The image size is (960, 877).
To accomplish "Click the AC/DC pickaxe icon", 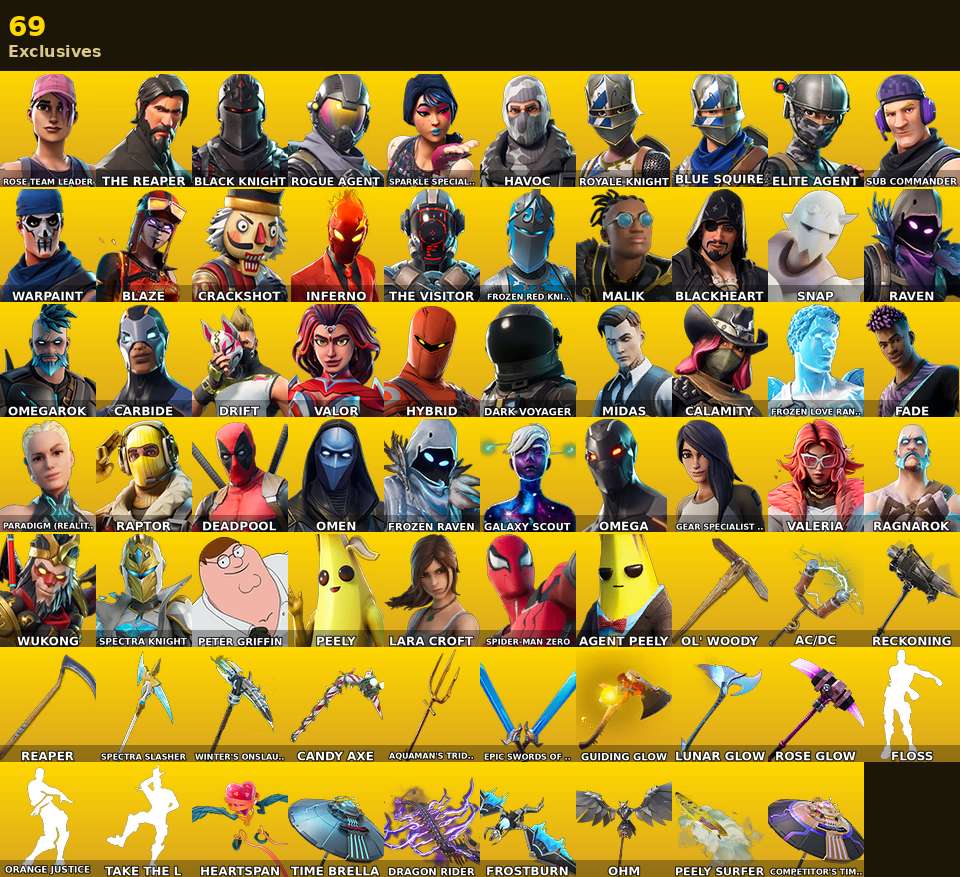I will (x=816, y=590).
